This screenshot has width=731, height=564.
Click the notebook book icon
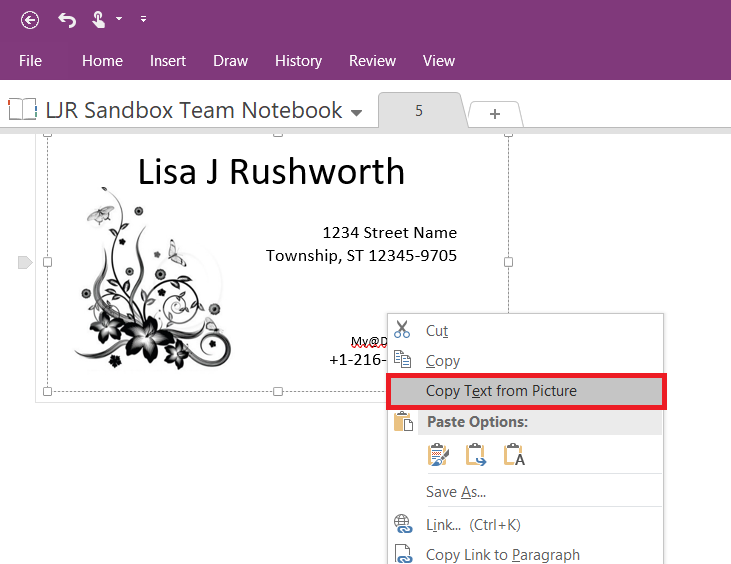click(22, 110)
